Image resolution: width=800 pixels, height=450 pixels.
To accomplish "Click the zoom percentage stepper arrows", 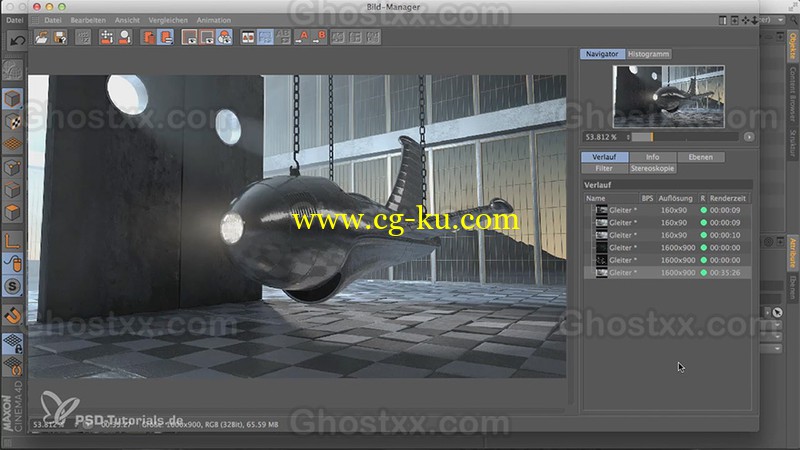I will pyautogui.click(x=628, y=137).
